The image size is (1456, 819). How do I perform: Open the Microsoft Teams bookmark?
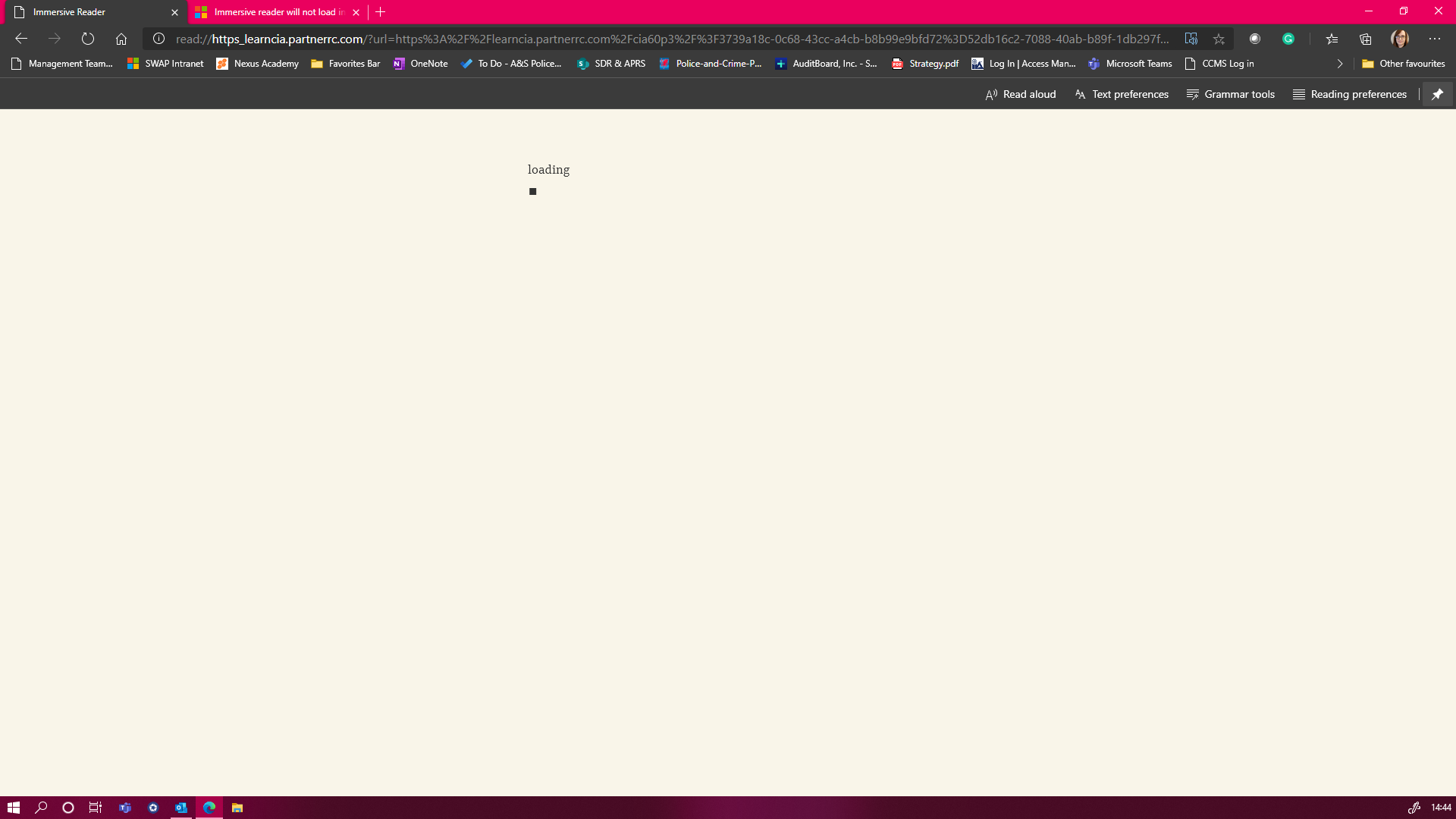(x=1131, y=64)
